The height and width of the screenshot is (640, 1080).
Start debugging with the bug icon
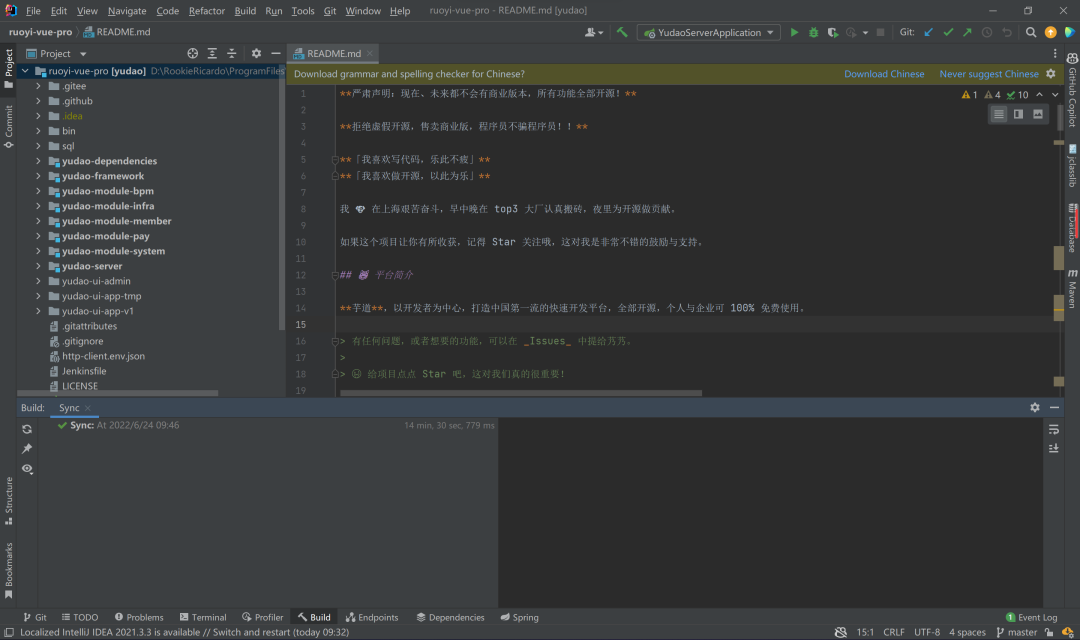coord(813,32)
